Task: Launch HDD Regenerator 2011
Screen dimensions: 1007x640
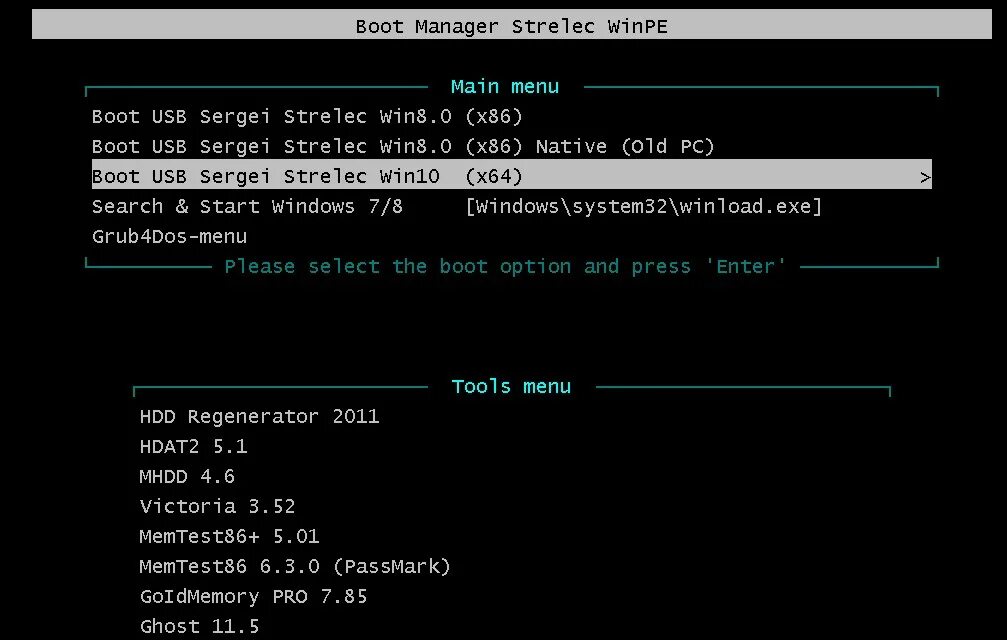Action: pos(259,416)
